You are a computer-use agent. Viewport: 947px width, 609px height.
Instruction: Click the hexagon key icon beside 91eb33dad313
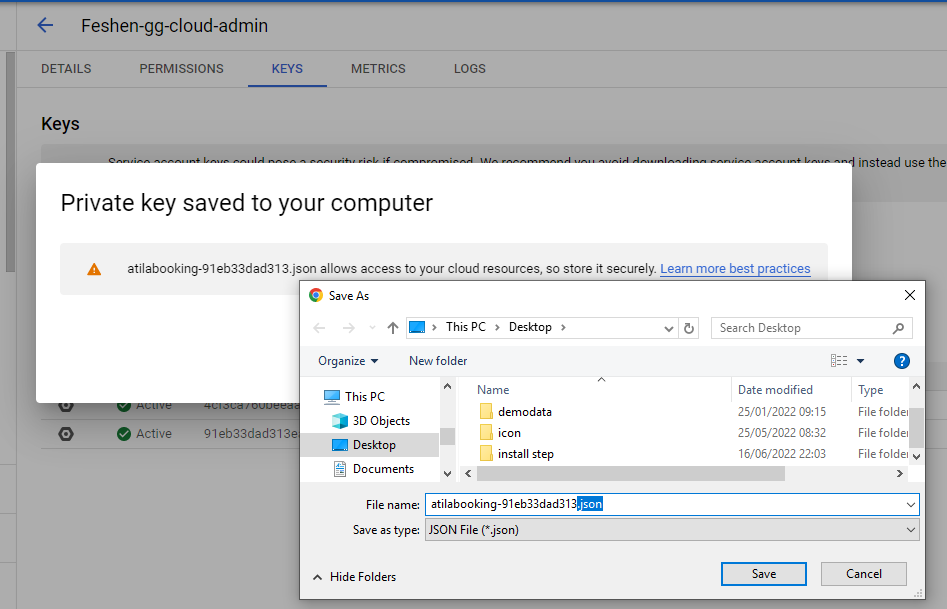(x=66, y=434)
